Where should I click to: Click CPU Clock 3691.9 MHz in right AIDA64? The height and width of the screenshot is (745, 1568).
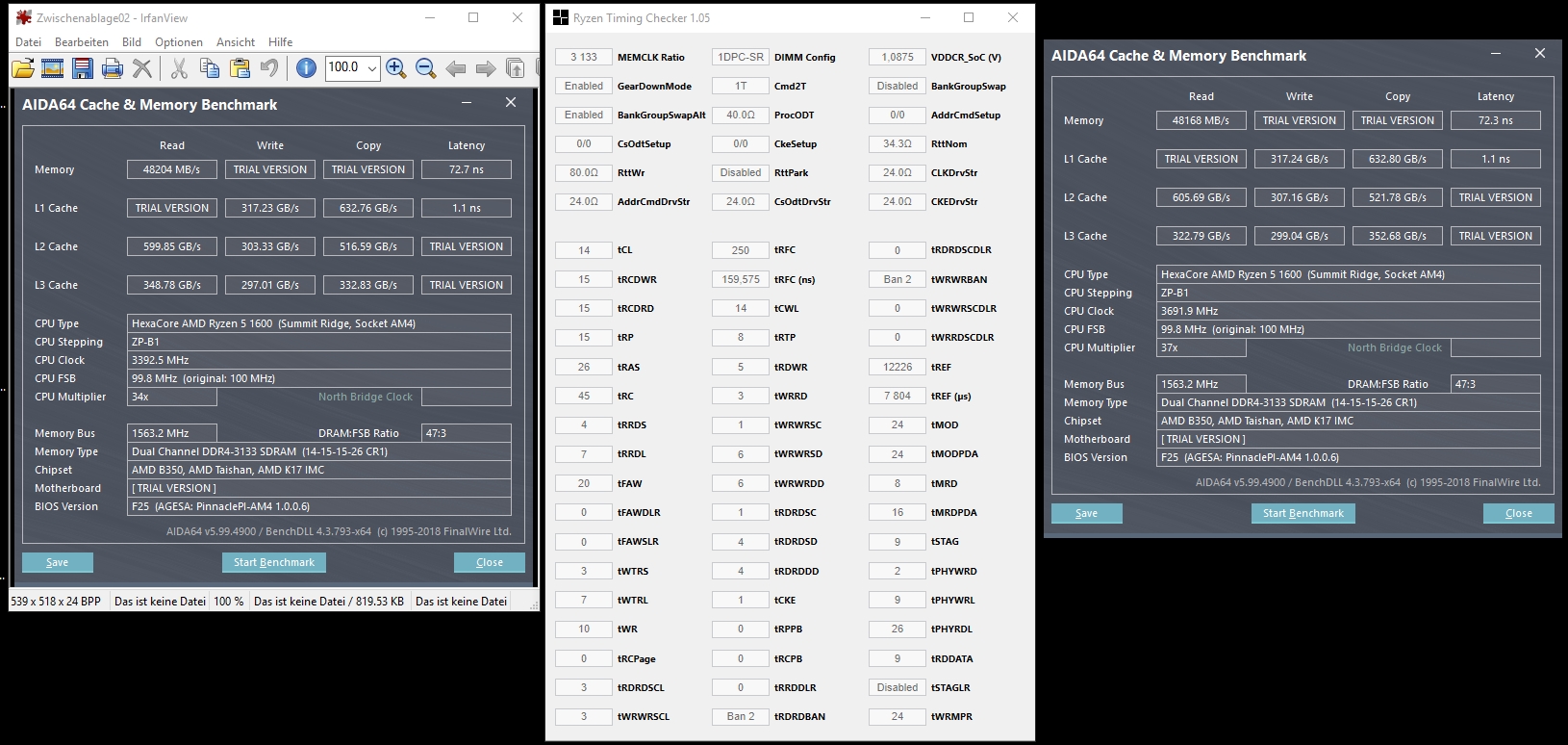(x=1349, y=311)
